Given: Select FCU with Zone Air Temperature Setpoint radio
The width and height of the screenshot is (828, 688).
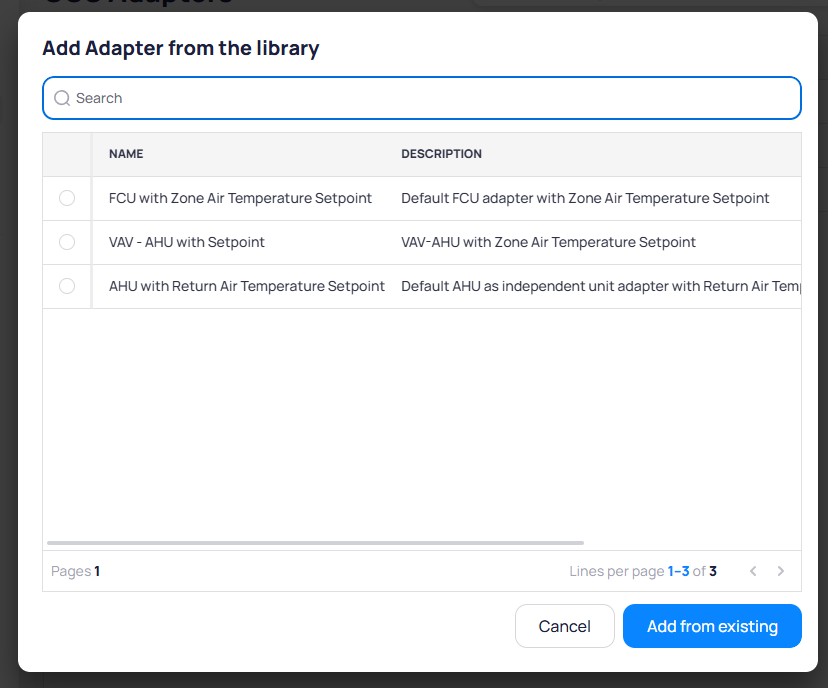Looking at the screenshot, I should coord(67,198).
